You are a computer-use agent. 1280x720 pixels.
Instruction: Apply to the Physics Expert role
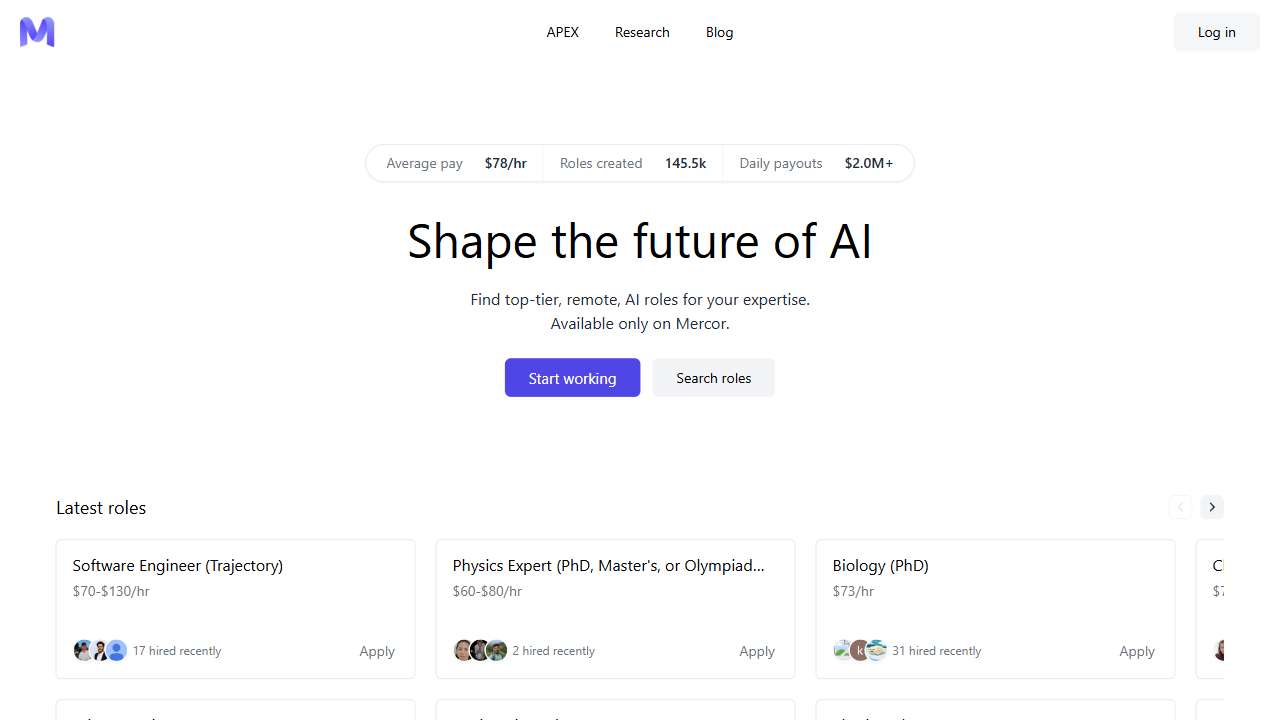(x=757, y=651)
